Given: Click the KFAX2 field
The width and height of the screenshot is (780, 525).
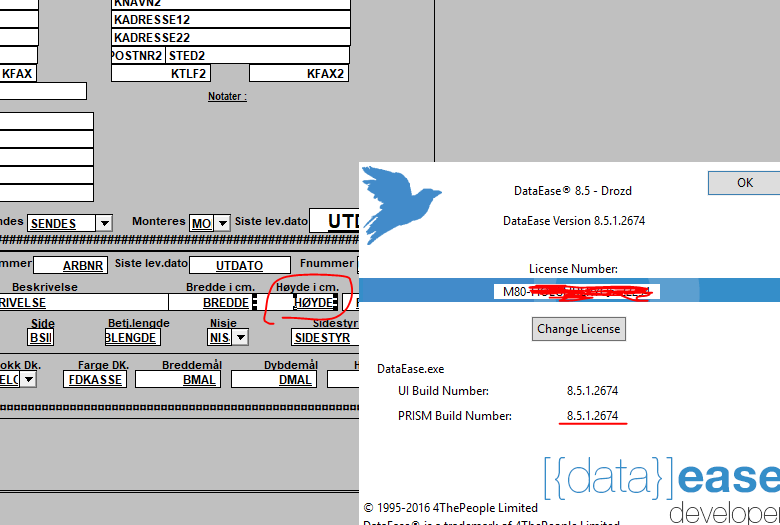Looking at the screenshot, I should click(298, 73).
